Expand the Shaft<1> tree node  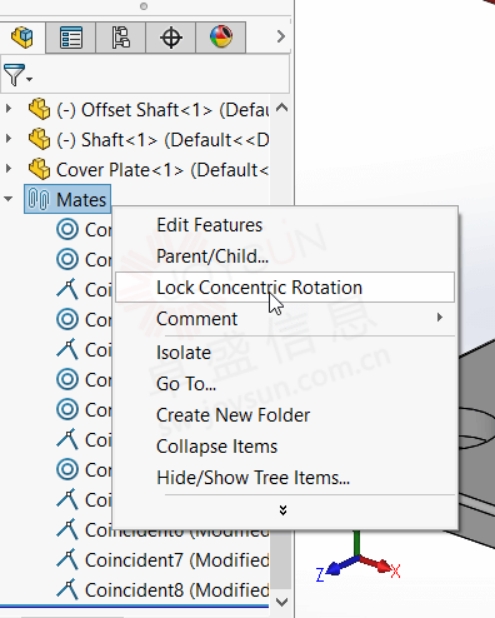point(8,139)
